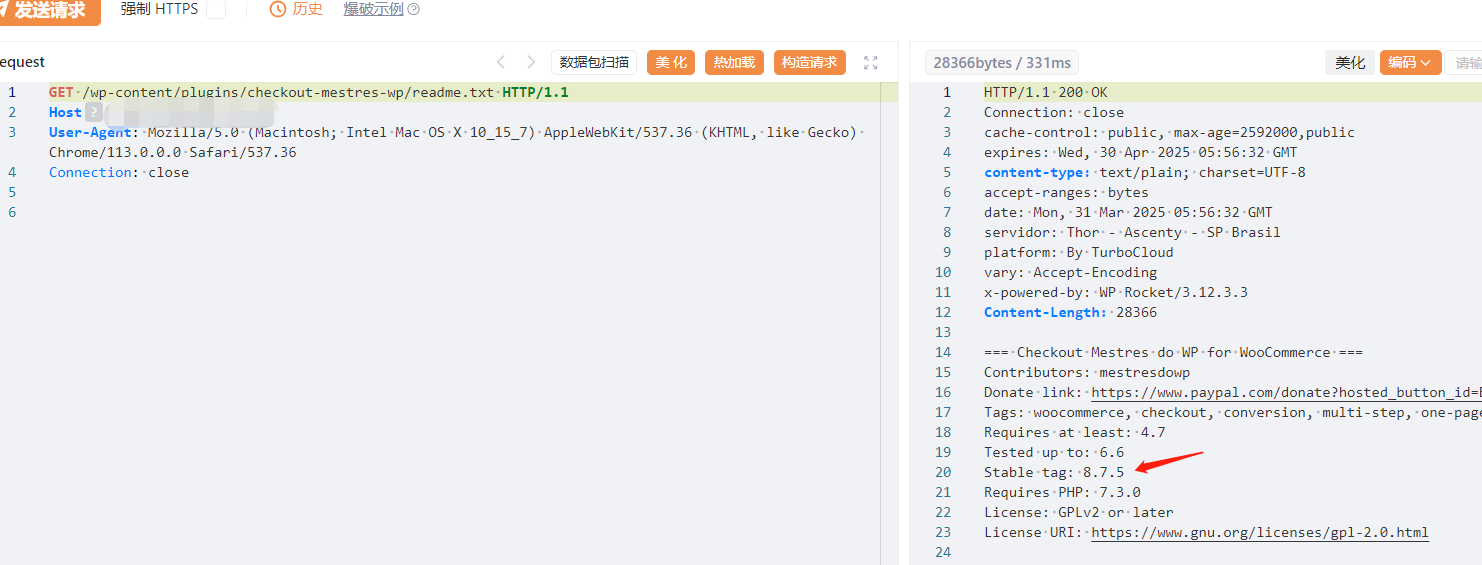
Task: Click the Content-Length: 28366 header
Action: (1070, 312)
